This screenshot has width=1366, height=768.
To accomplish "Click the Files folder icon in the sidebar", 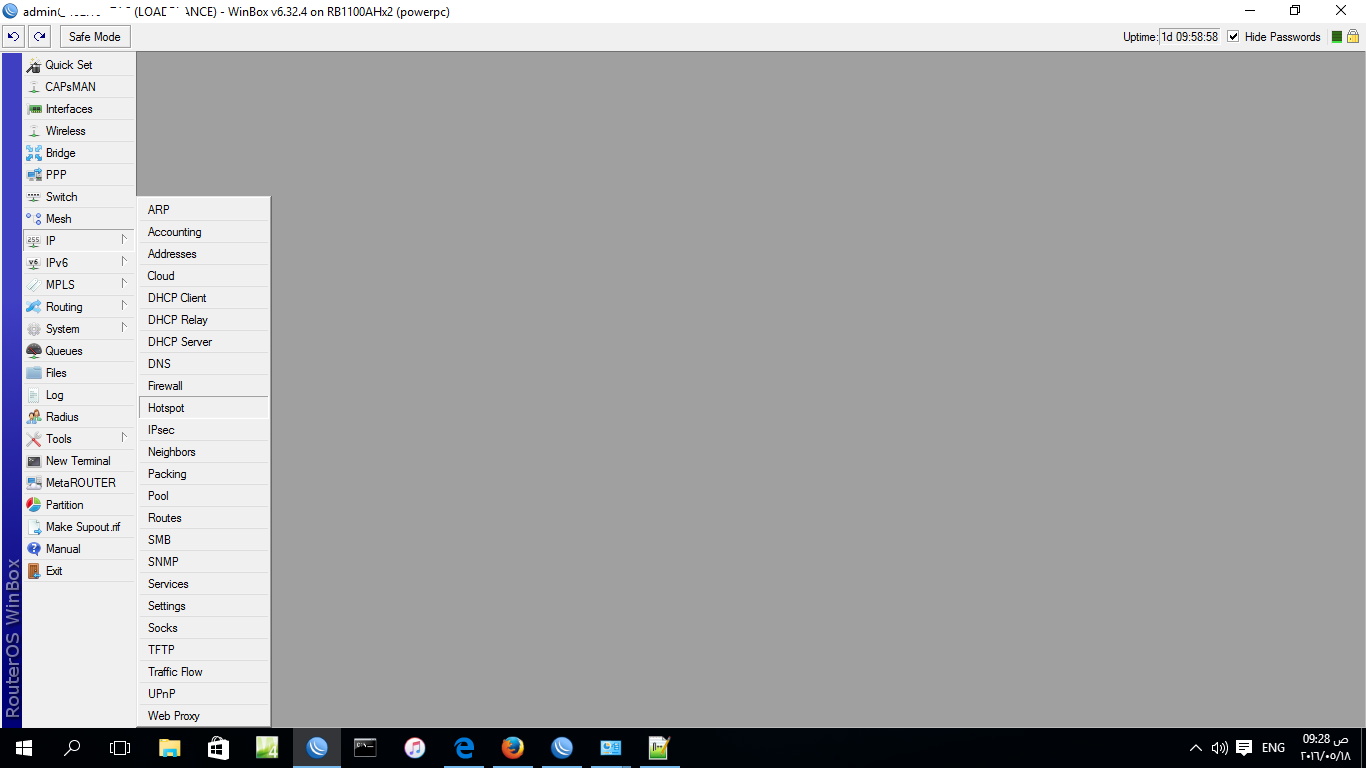I will [x=34, y=373].
